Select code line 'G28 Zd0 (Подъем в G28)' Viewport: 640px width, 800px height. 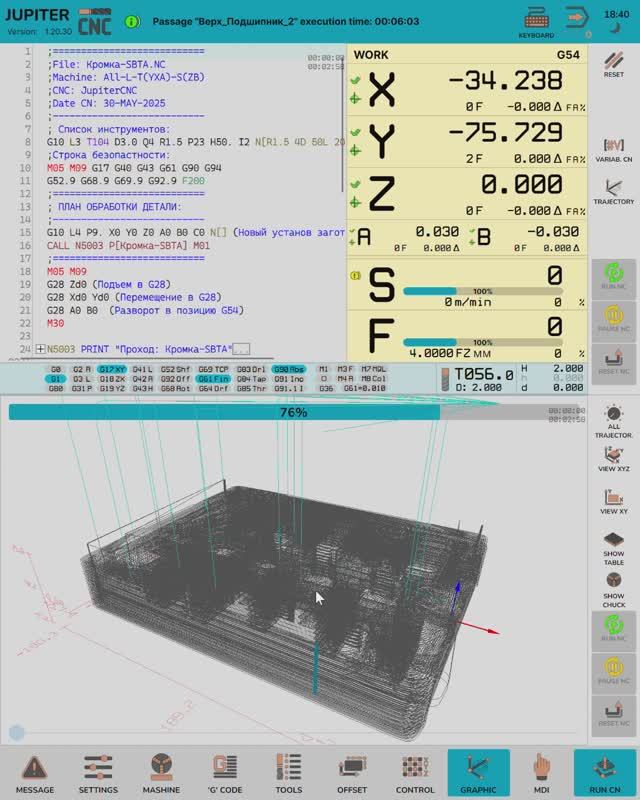(109, 284)
